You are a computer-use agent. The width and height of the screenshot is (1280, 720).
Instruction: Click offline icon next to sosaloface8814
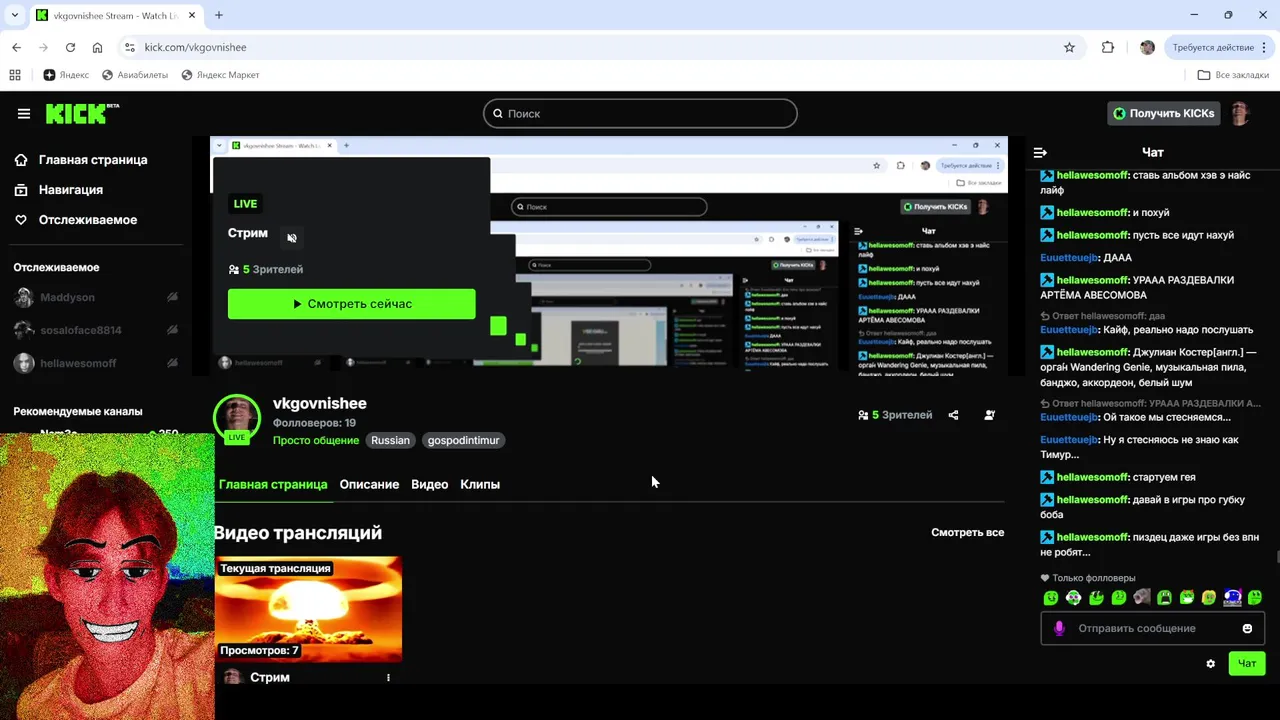pyautogui.click(x=172, y=330)
